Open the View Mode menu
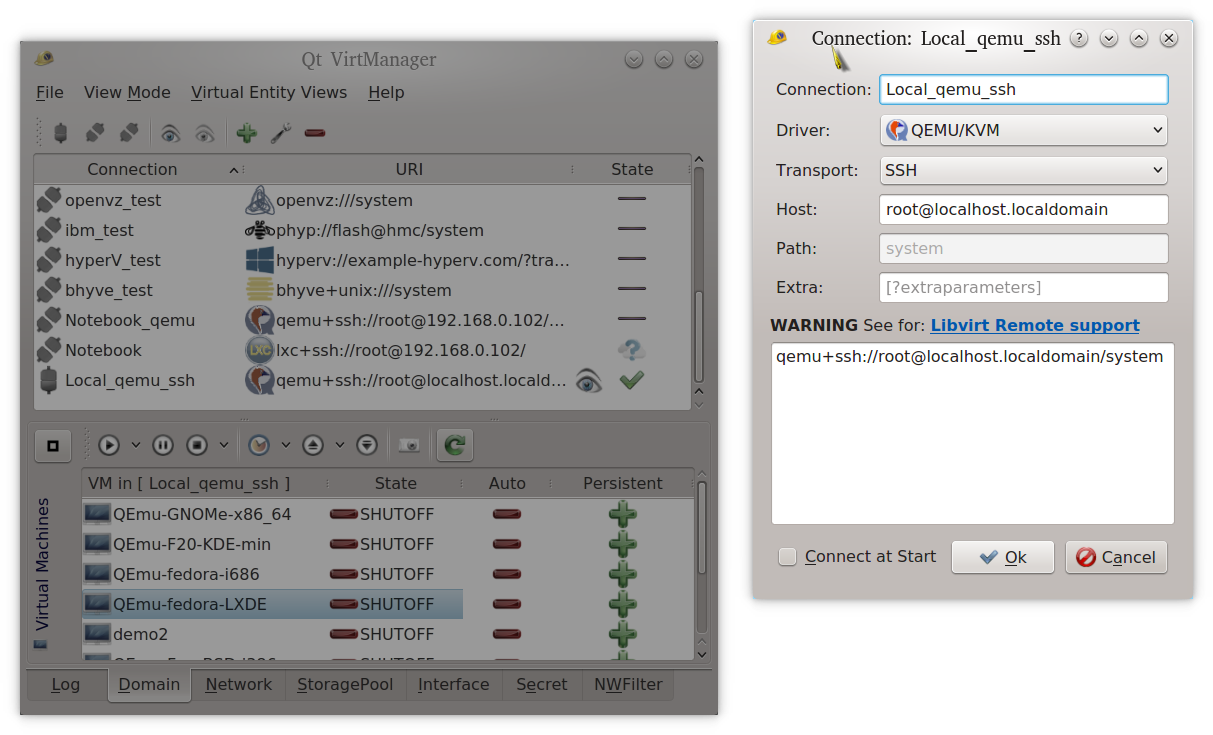The image size is (1213, 735). 127,92
